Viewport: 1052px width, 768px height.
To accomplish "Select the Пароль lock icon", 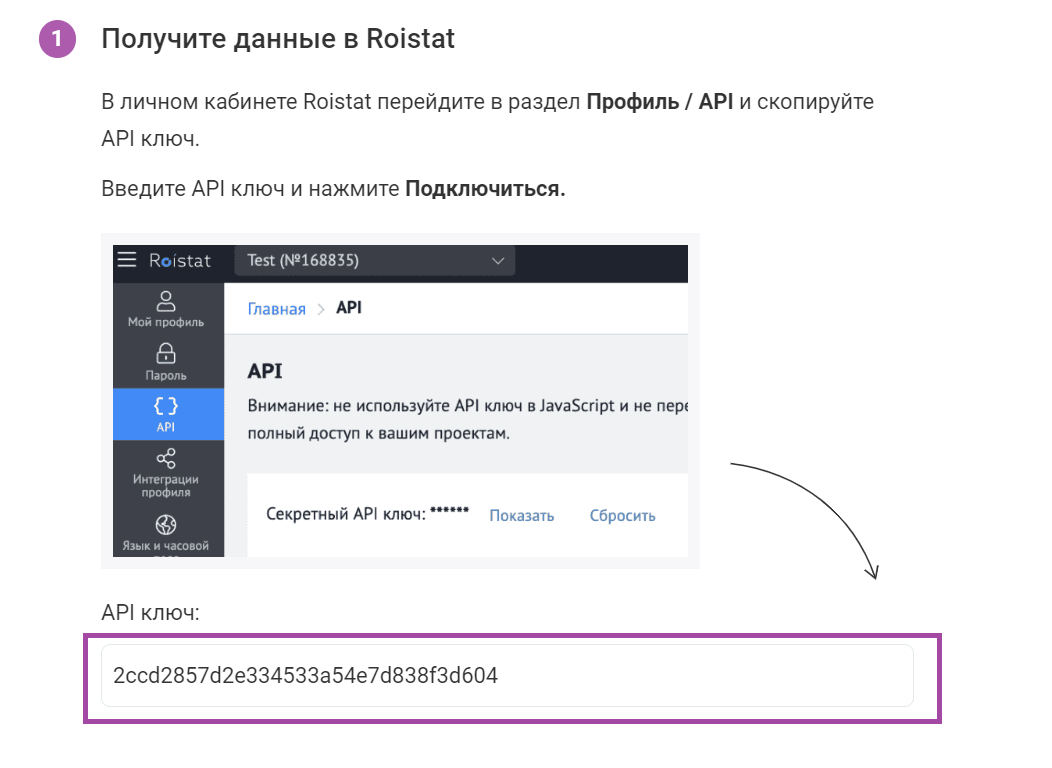I will coord(166,353).
